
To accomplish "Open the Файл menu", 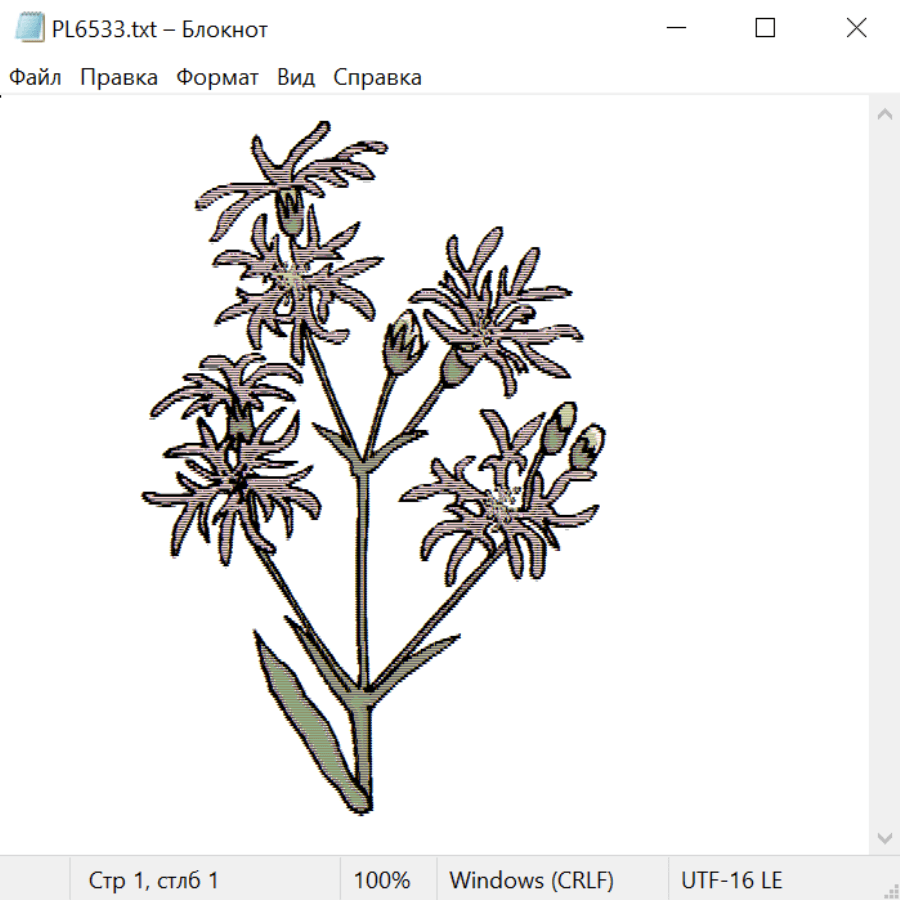I will pos(36,77).
